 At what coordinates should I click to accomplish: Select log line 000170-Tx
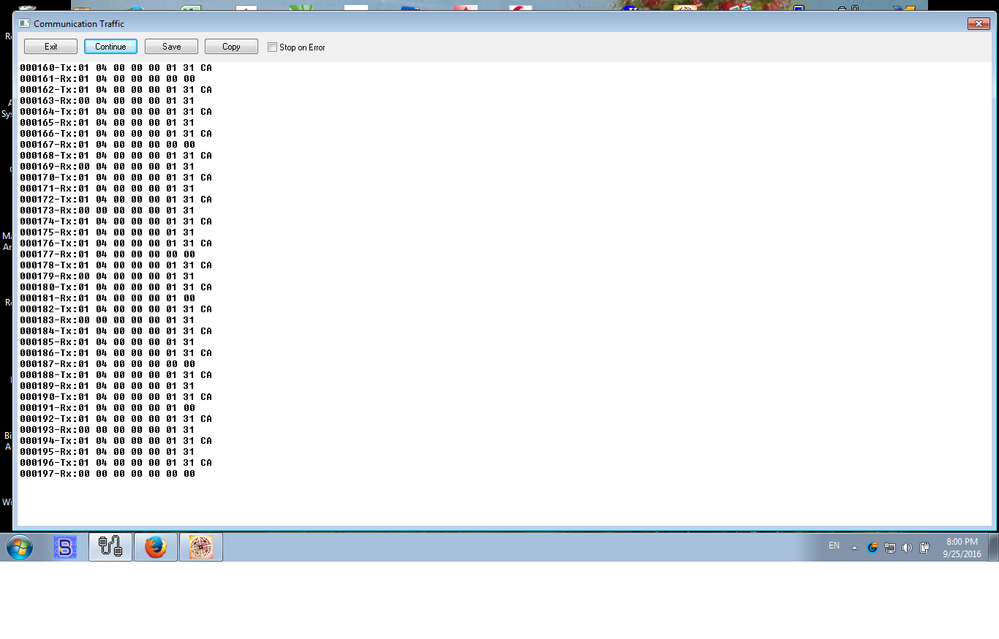116,178
